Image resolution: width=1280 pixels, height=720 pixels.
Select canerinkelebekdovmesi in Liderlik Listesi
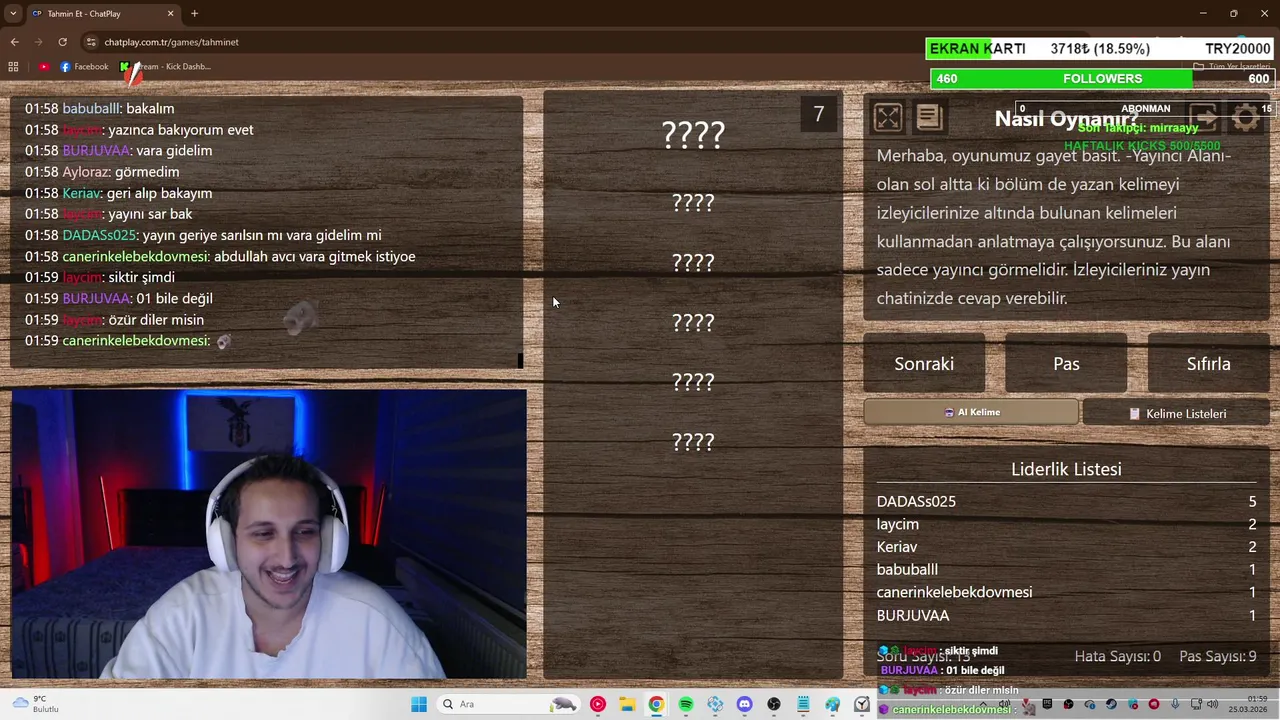(x=954, y=592)
